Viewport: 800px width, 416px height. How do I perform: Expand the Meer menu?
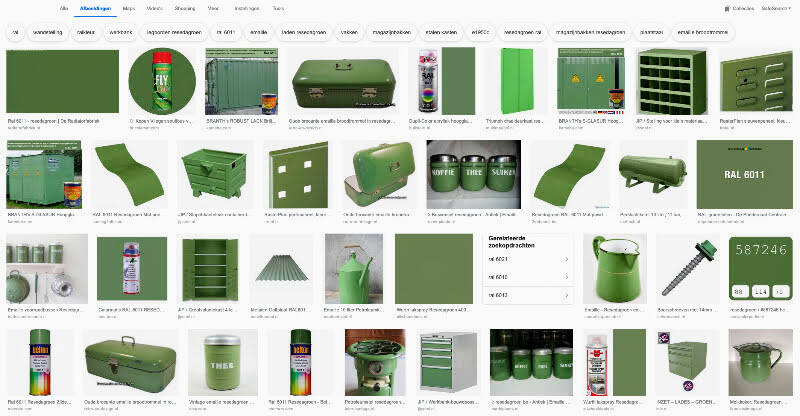pyautogui.click(x=213, y=9)
